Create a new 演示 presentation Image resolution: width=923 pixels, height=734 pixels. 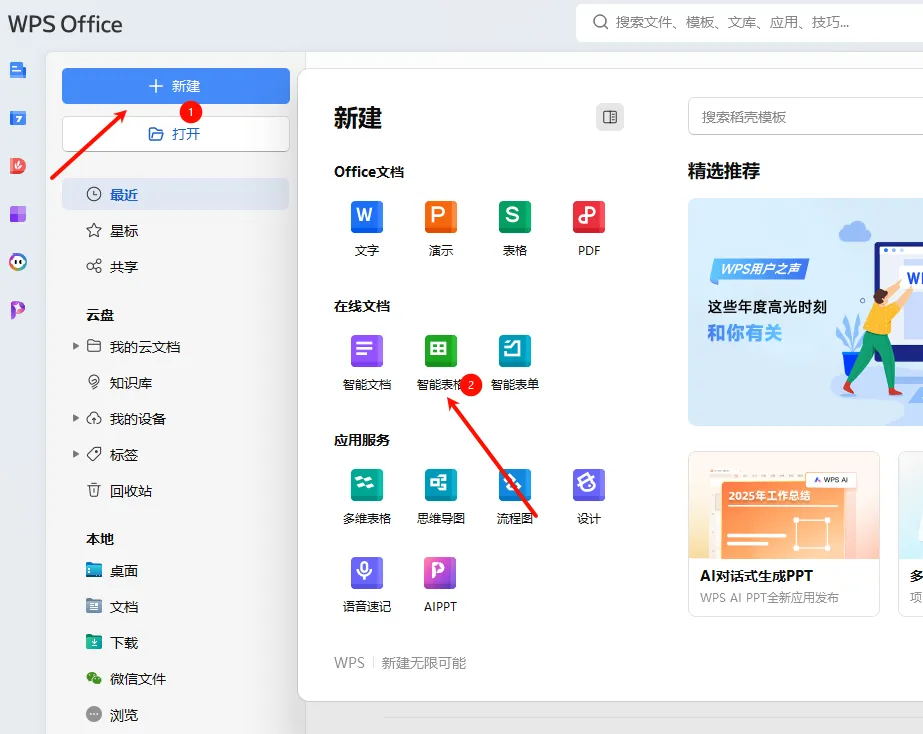[x=441, y=228]
